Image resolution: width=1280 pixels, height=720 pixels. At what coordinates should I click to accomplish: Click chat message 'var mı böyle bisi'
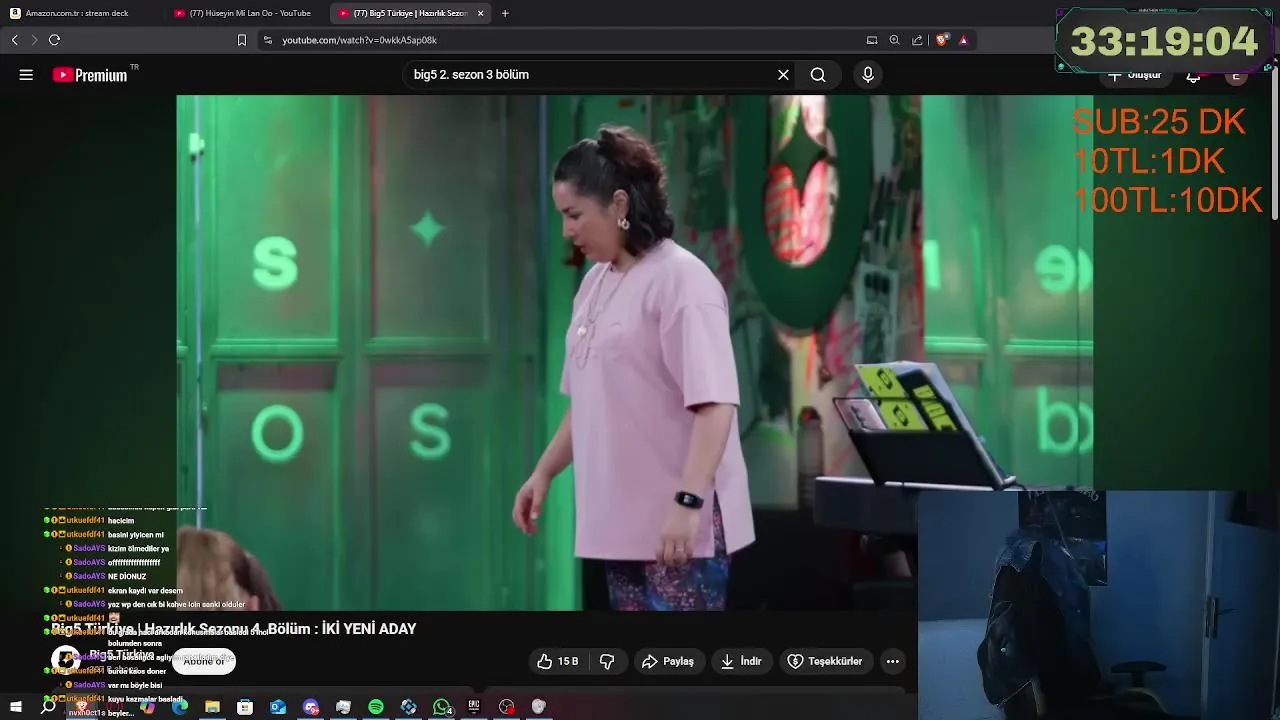[135, 685]
